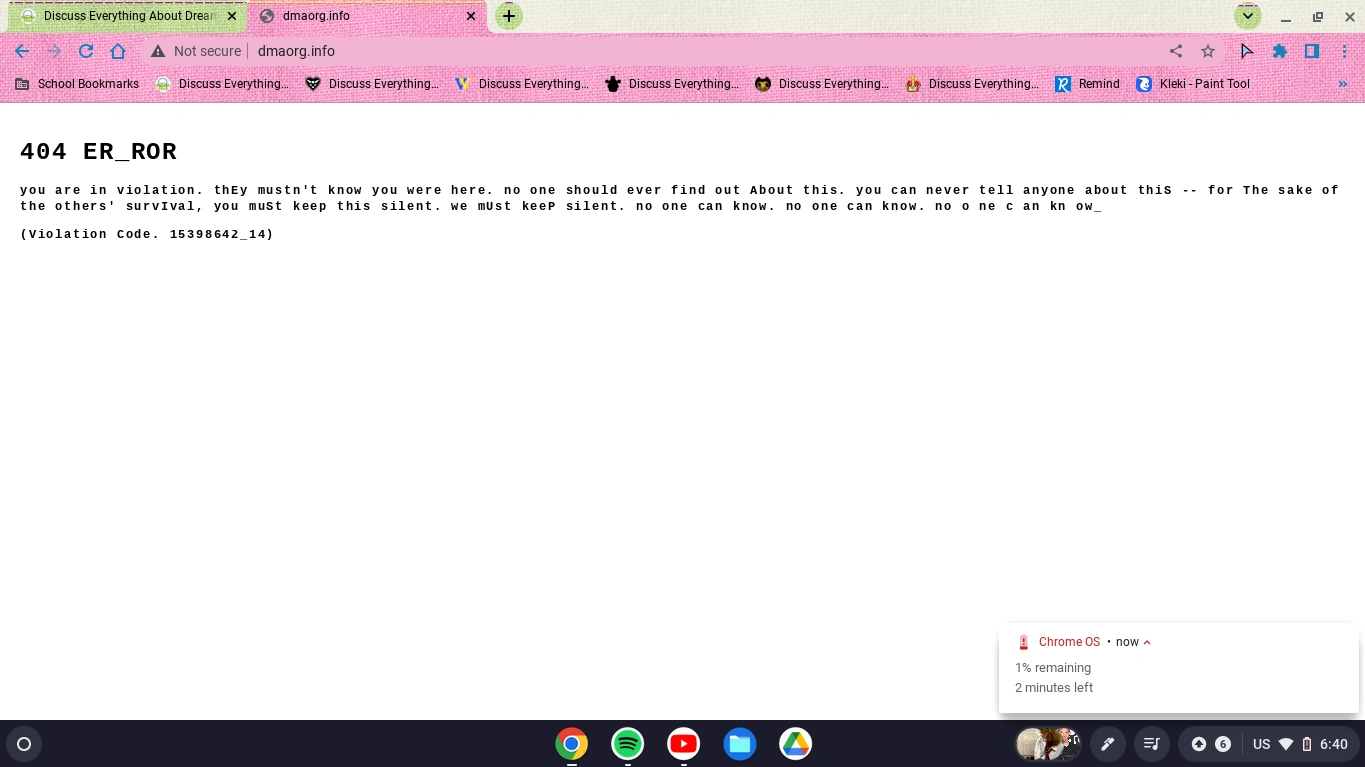The width and height of the screenshot is (1365, 767).
Task: Open the Extensions puzzle piece icon
Action: [1280, 51]
